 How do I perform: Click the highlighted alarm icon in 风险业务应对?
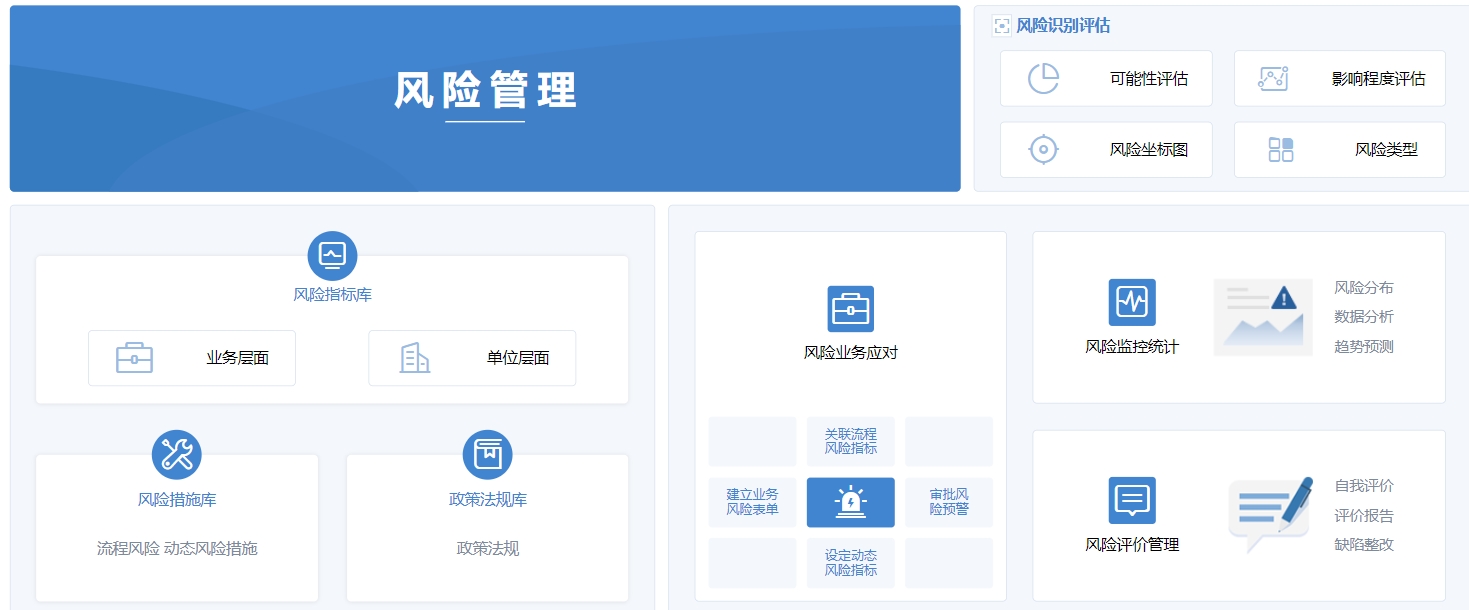850,503
